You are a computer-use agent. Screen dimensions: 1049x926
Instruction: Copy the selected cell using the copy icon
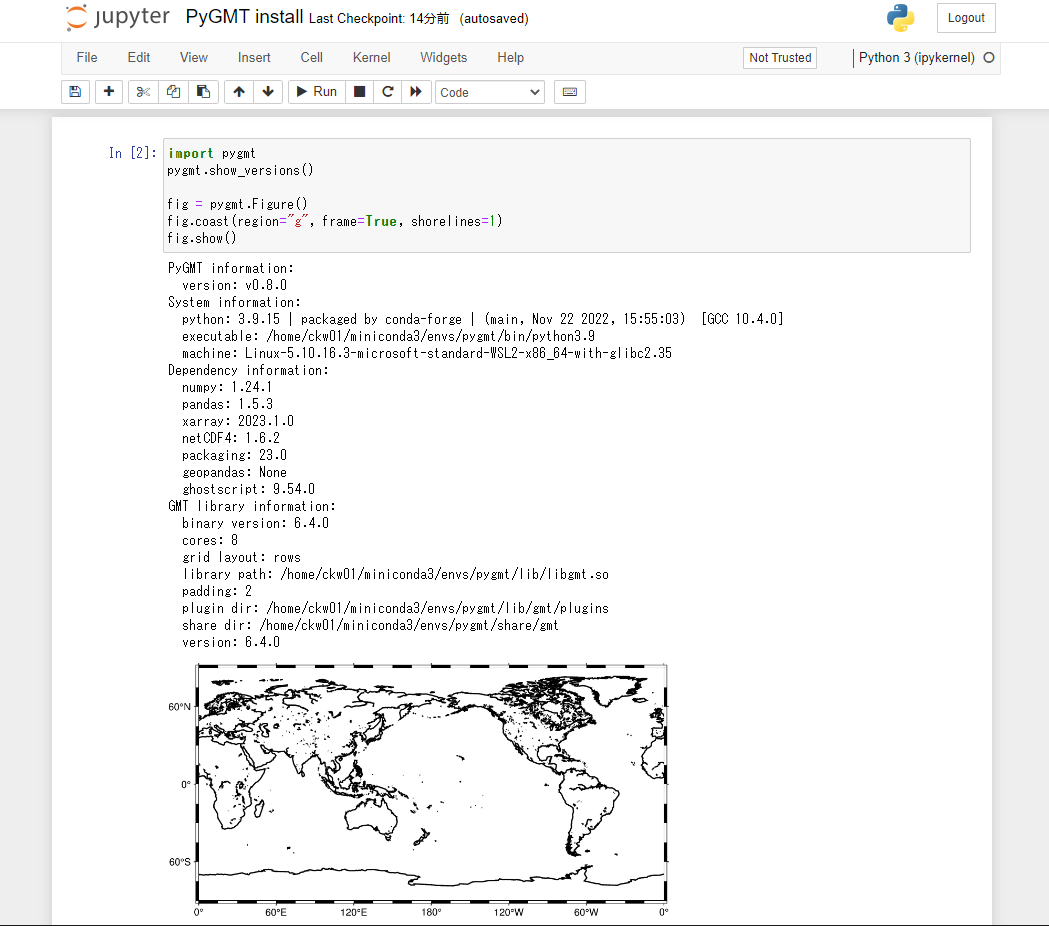[172, 91]
